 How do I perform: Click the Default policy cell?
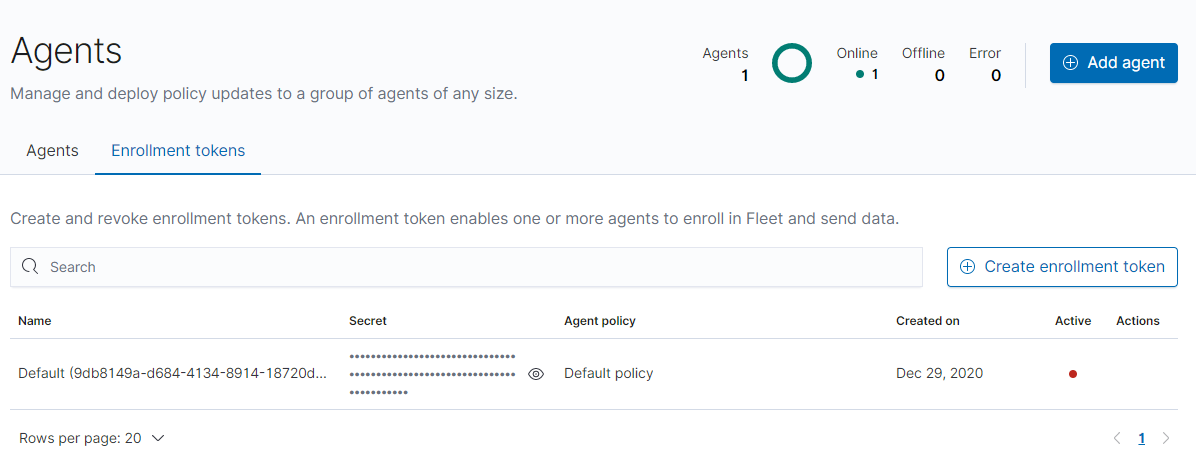pos(608,374)
